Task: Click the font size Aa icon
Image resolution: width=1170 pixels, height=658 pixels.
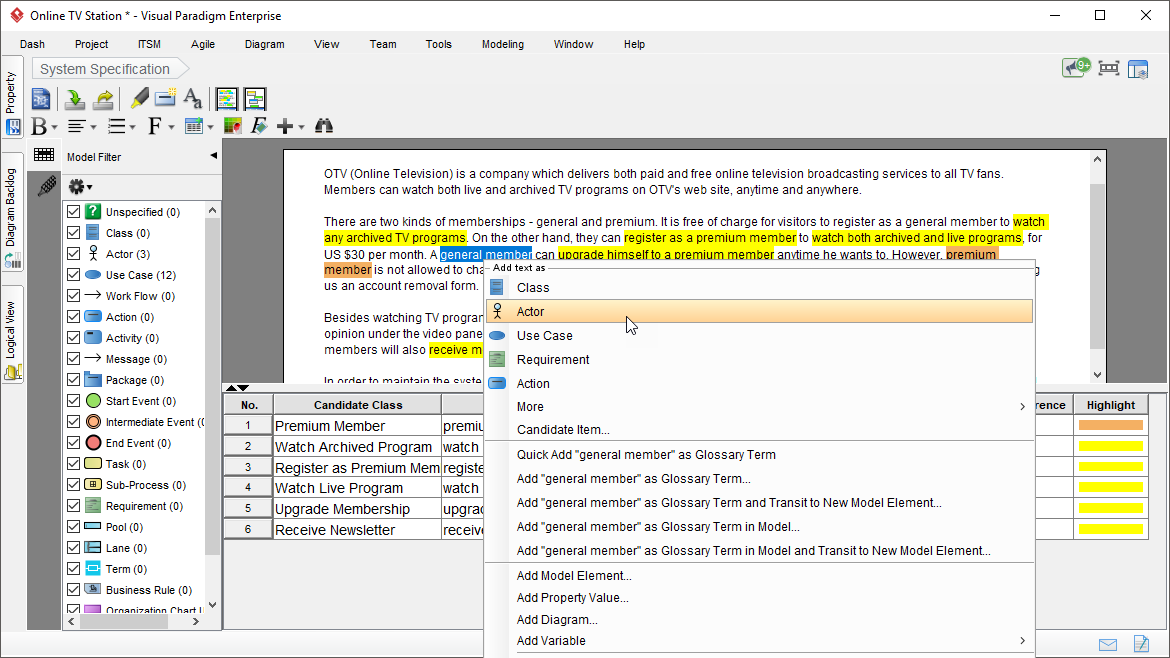Action: 193,98
